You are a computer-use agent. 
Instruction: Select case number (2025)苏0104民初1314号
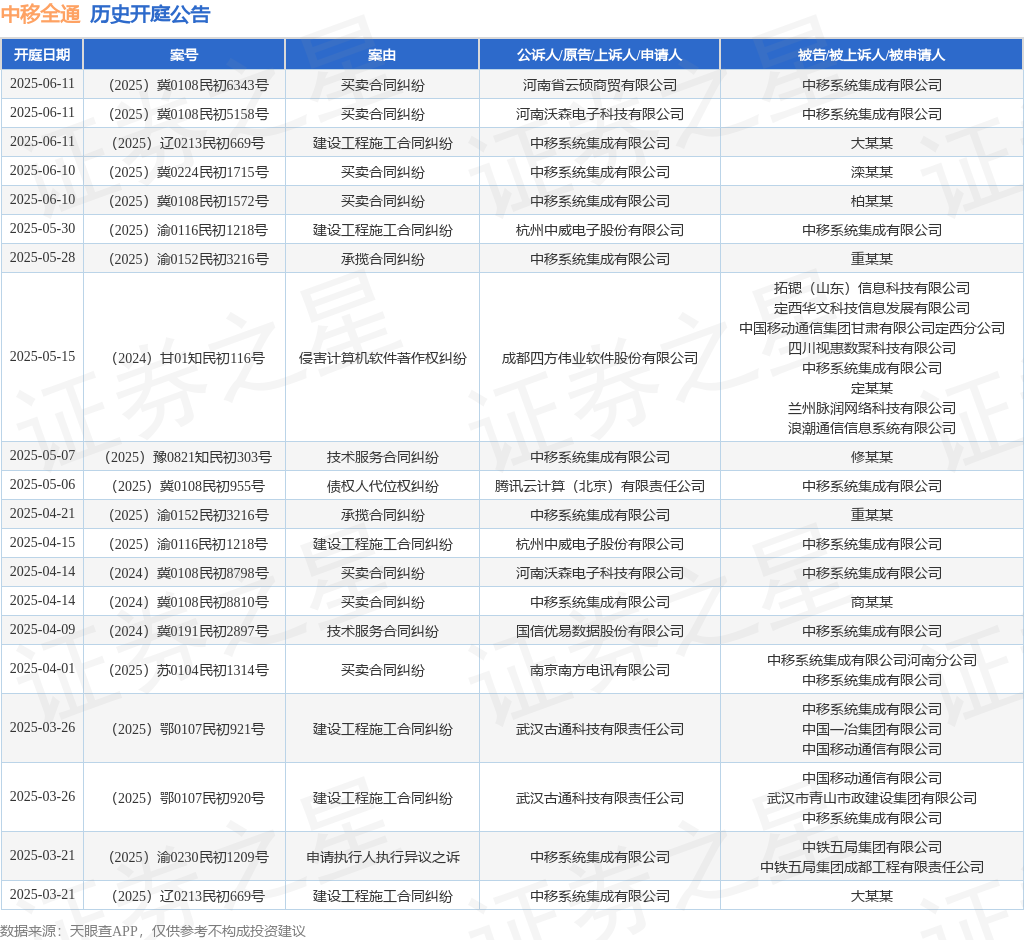click(188, 670)
